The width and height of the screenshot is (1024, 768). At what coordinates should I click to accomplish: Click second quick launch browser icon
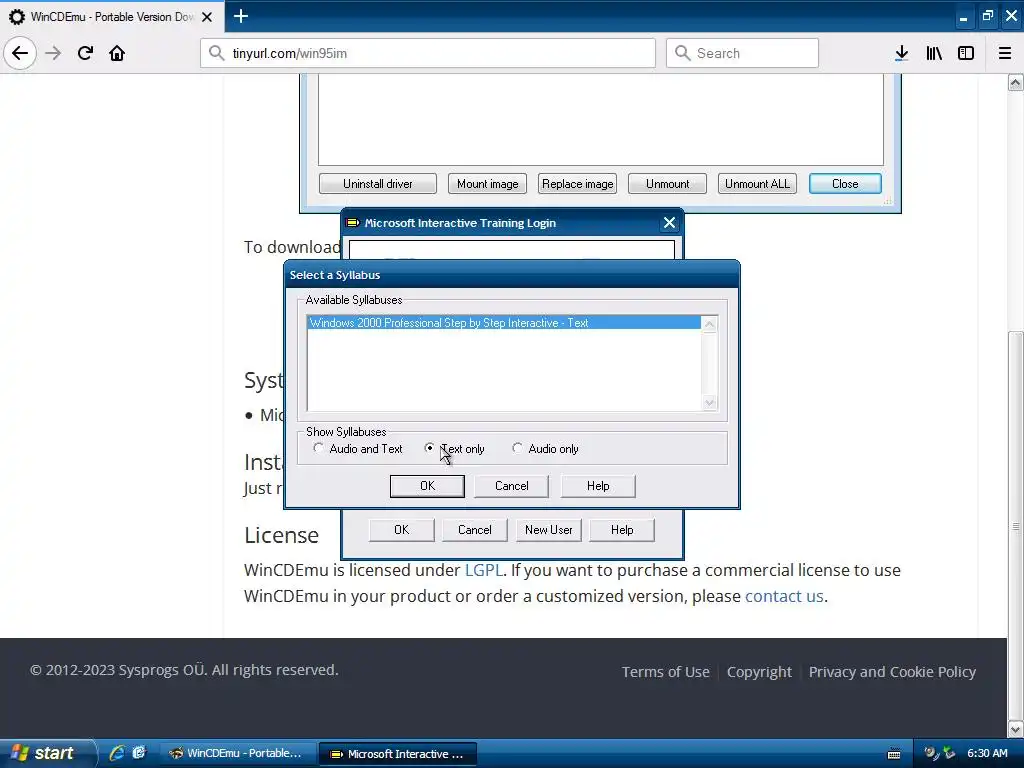tap(138, 753)
